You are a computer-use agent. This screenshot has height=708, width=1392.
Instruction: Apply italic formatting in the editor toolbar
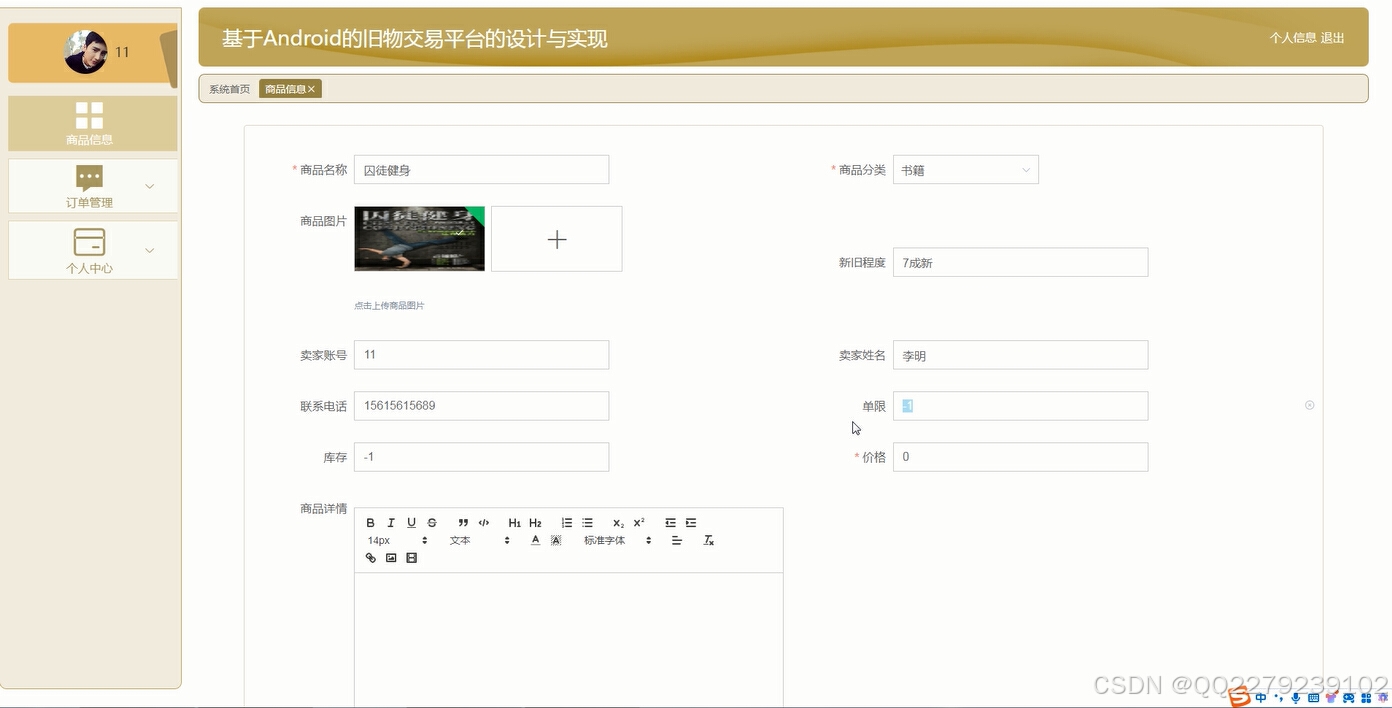click(391, 522)
